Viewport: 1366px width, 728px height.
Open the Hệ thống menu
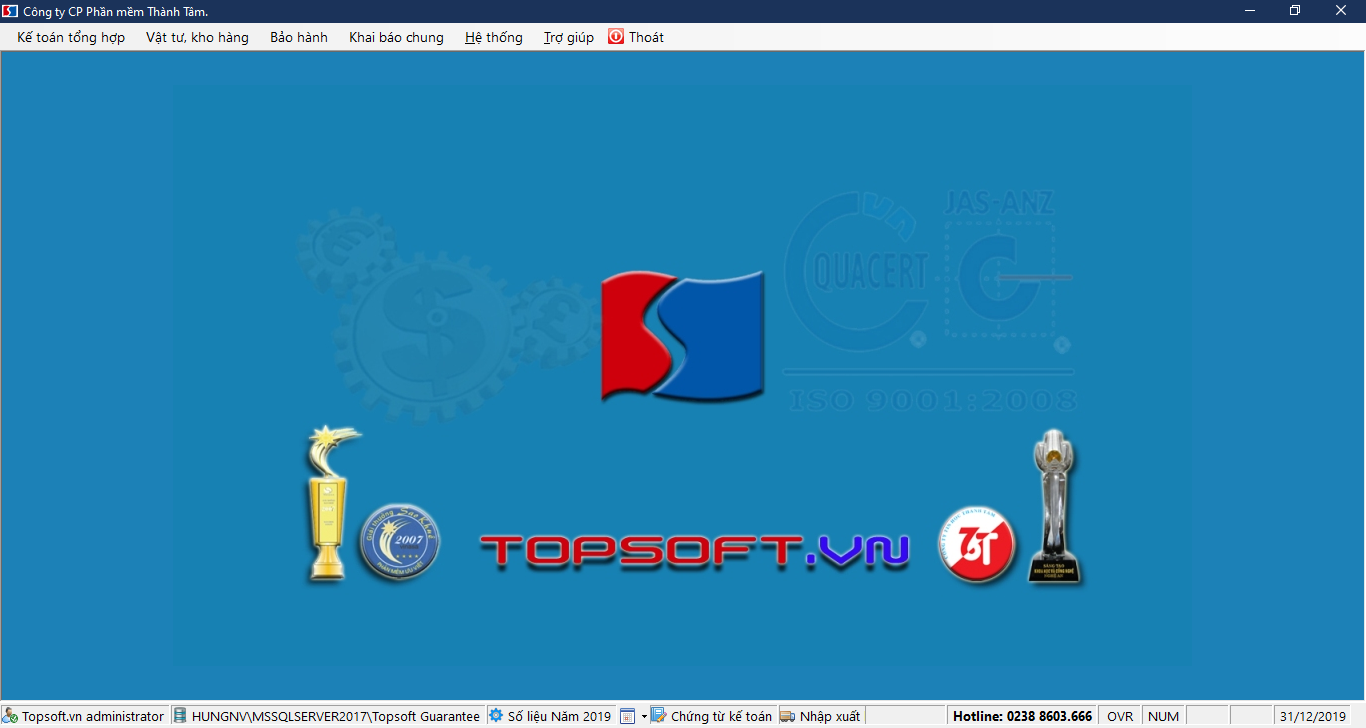[x=494, y=37]
